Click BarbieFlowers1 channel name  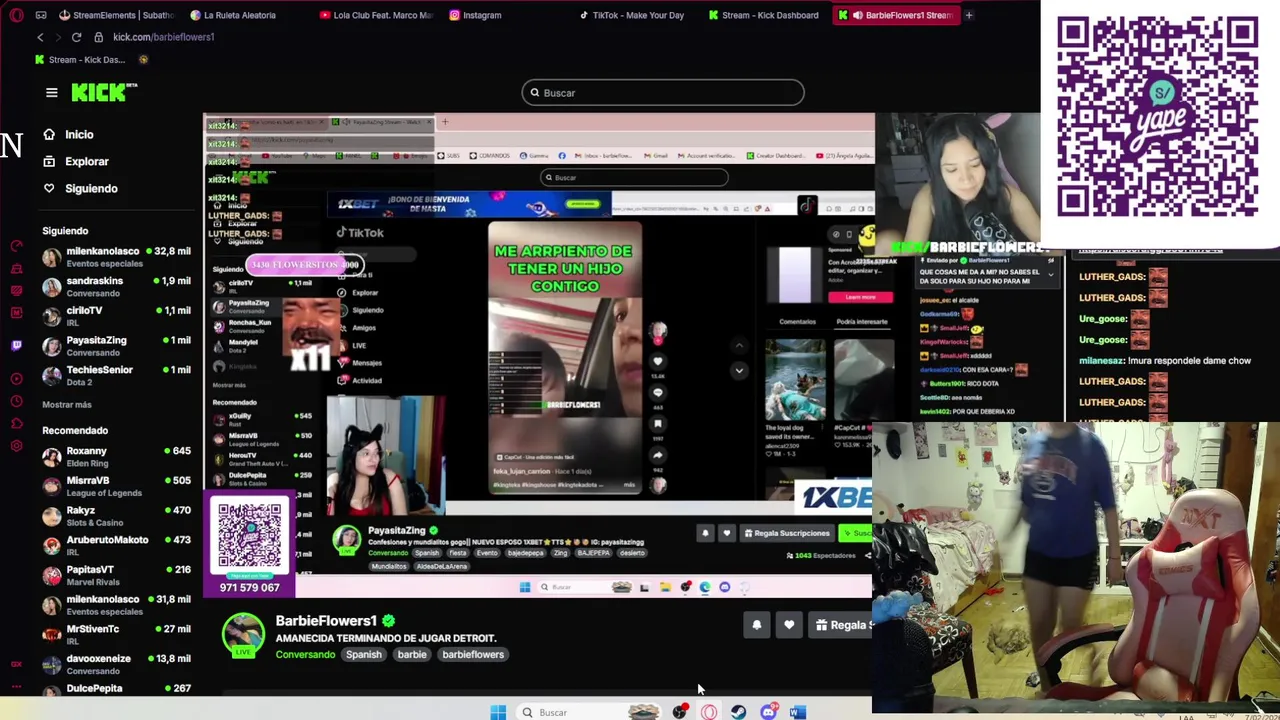tap(326, 621)
